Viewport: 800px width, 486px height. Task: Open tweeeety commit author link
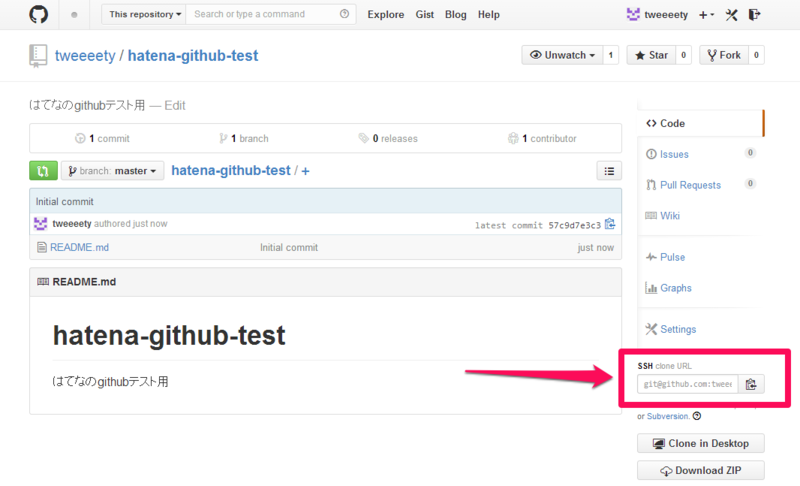tap(72, 223)
